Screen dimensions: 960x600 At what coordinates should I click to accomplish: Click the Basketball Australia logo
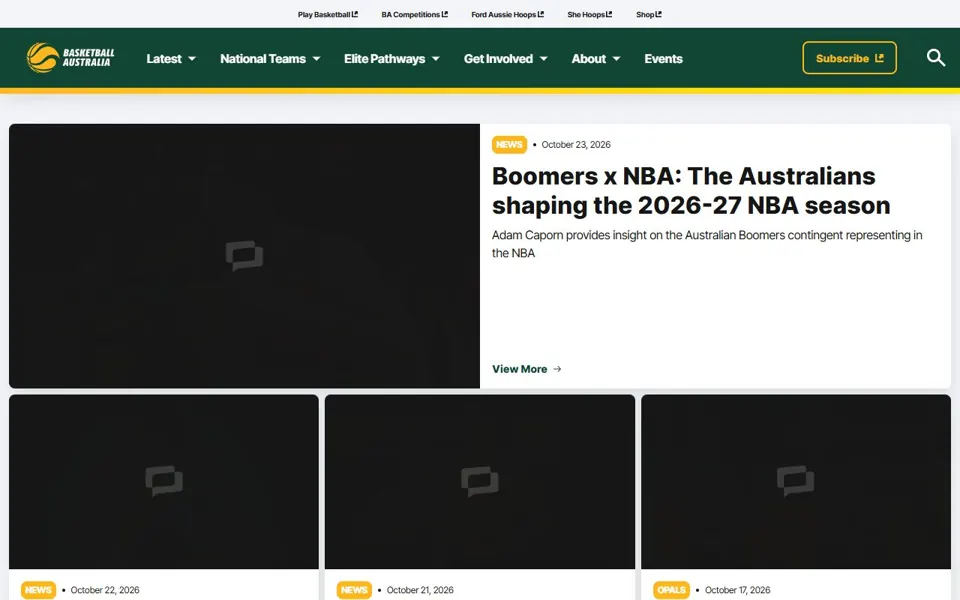coord(70,58)
